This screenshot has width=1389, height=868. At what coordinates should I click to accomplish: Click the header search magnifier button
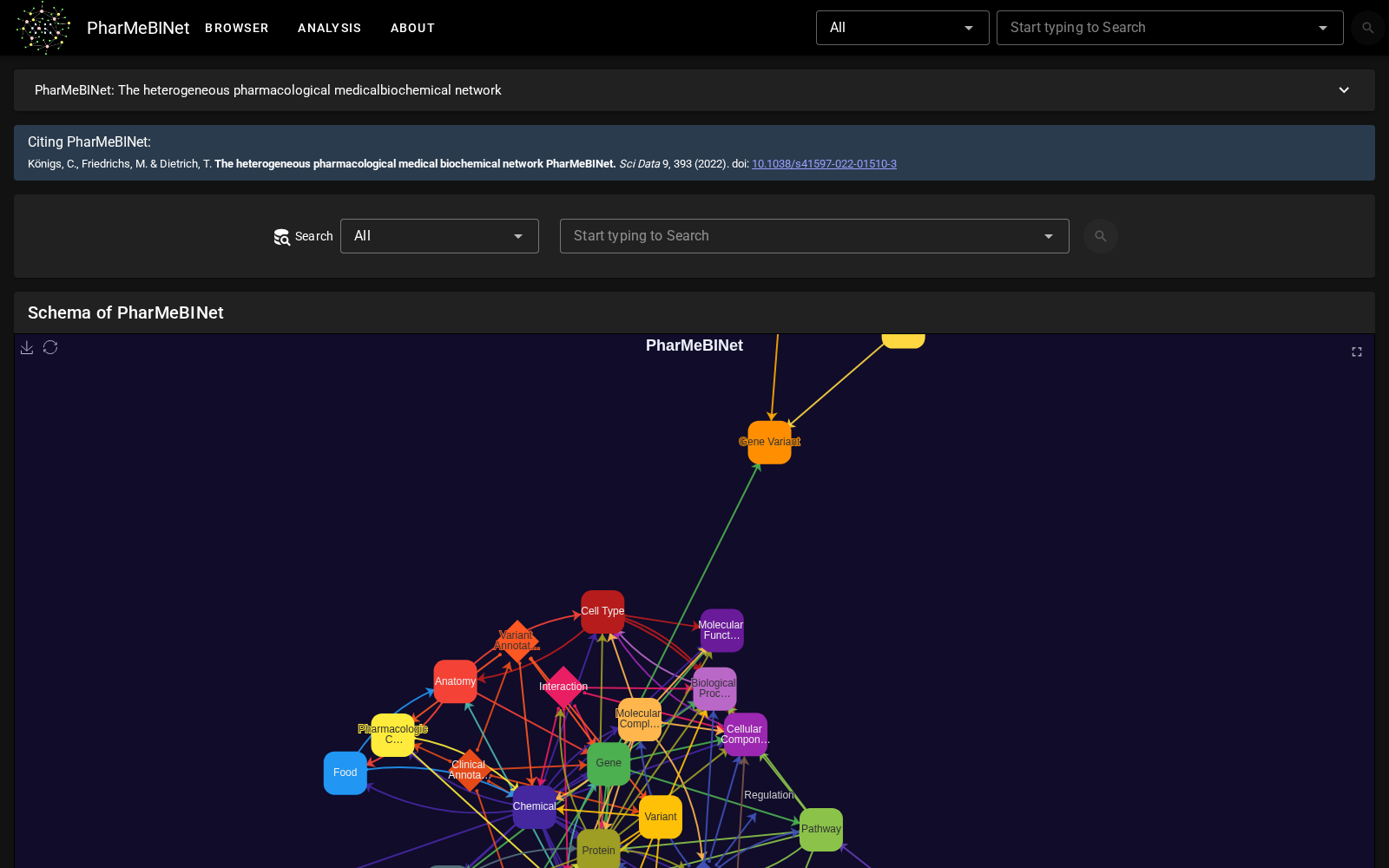coord(1368,28)
